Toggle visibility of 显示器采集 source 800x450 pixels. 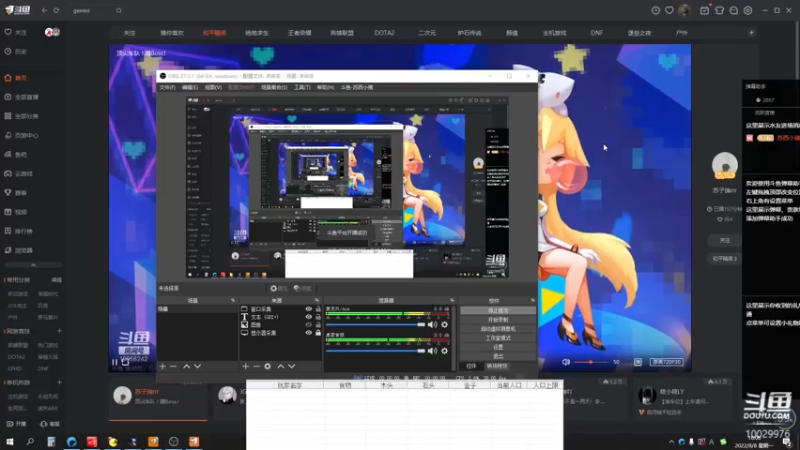(x=309, y=333)
